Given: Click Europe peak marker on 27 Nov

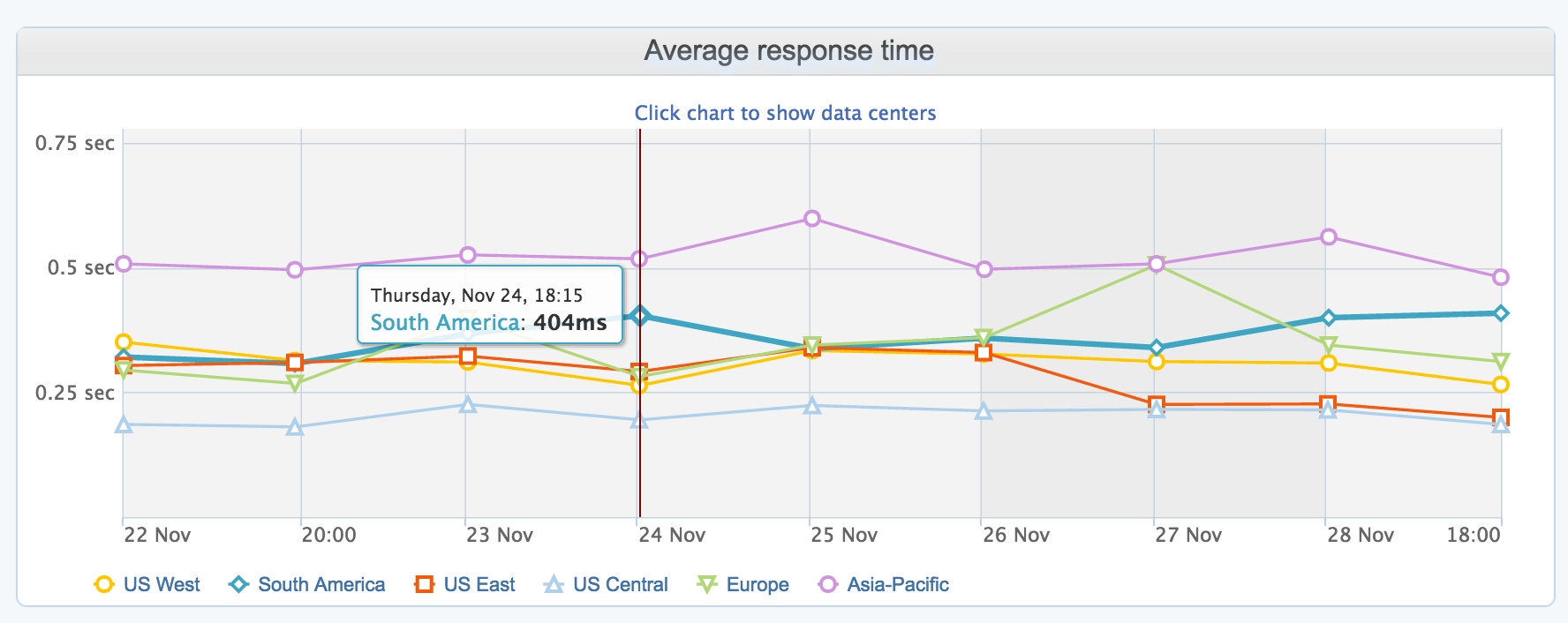Looking at the screenshot, I should point(1157,265).
